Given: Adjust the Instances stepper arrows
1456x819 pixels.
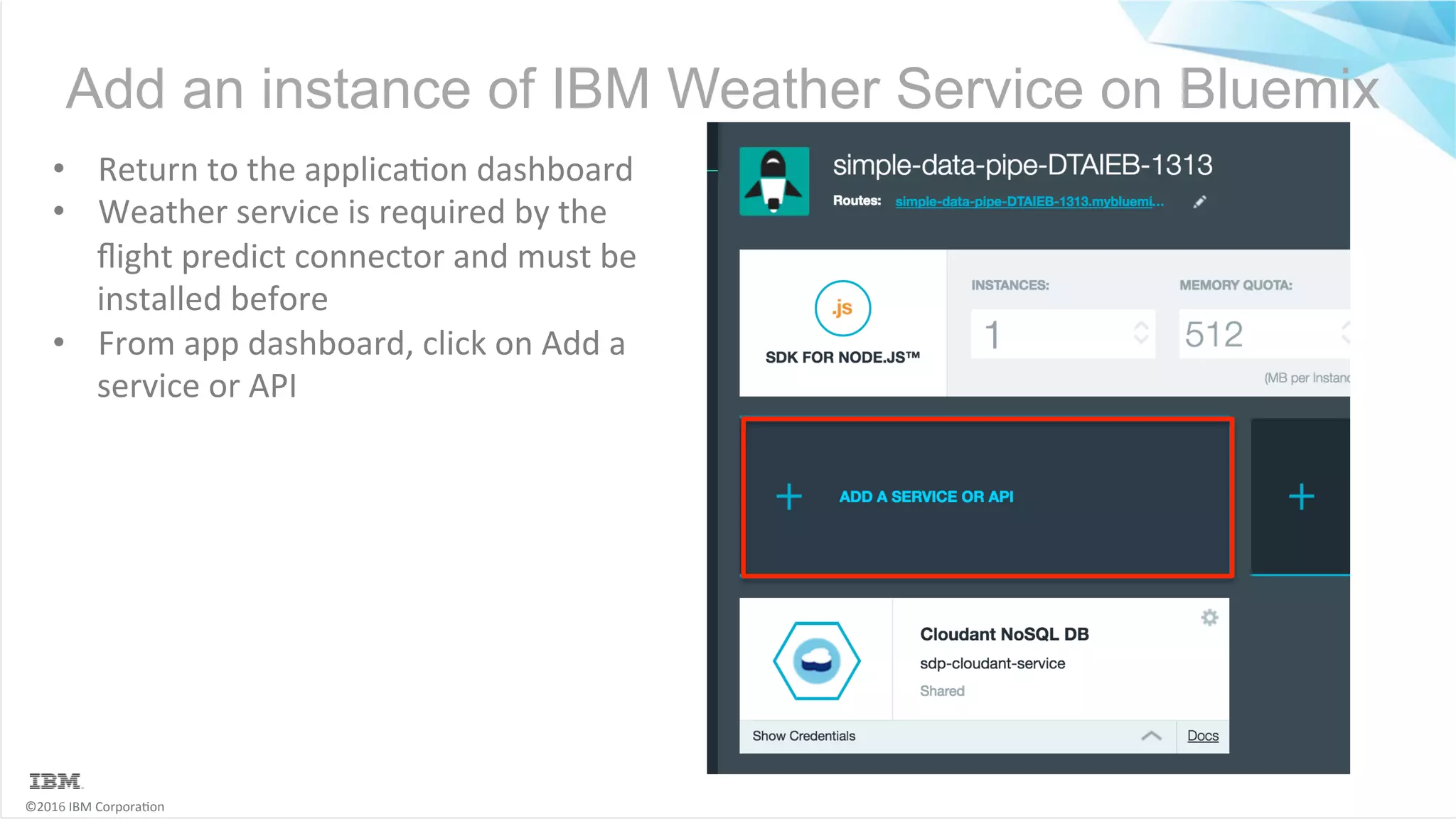Looking at the screenshot, I should click(x=1140, y=333).
